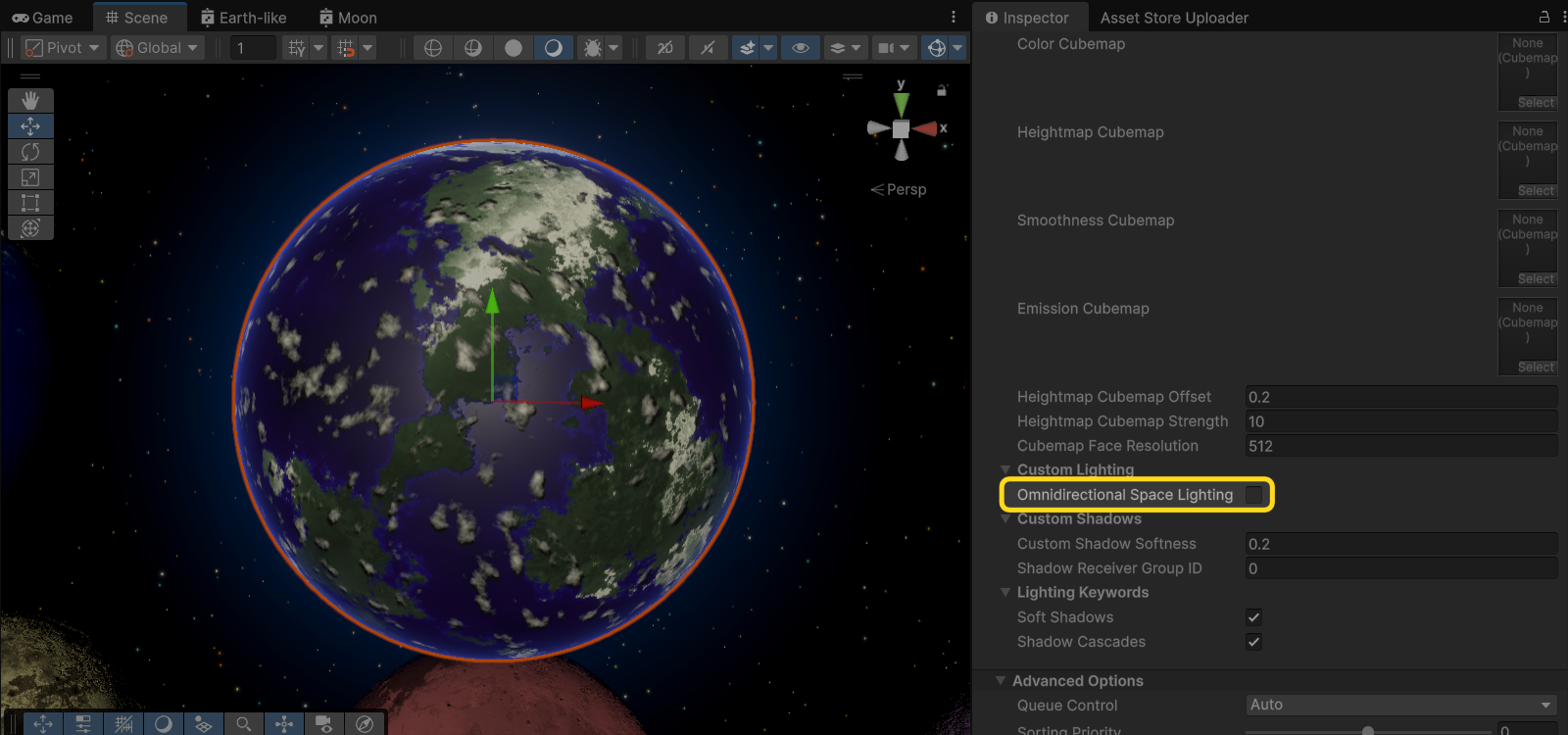Click the scene effects toggle icon
Screen dimensions: 1568x735
[x=747, y=47]
